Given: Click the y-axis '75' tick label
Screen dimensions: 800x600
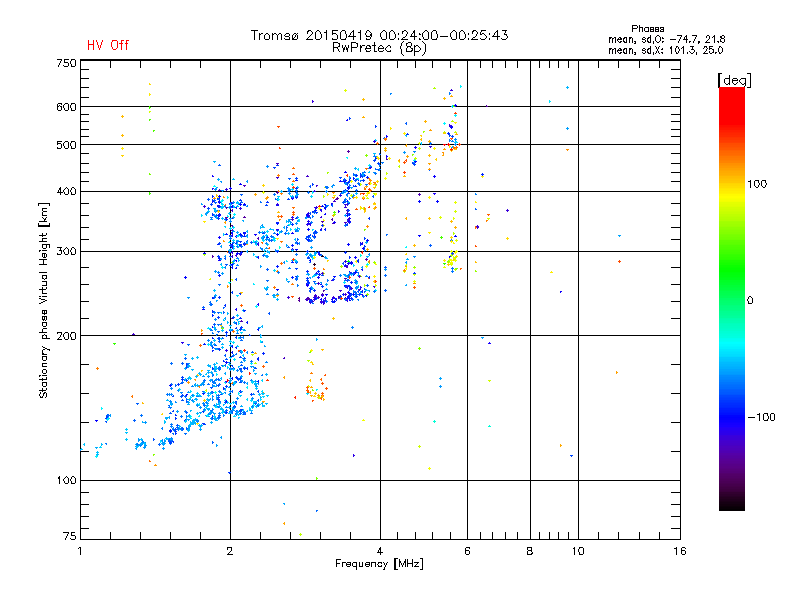Looking at the screenshot, I should pos(70,536).
